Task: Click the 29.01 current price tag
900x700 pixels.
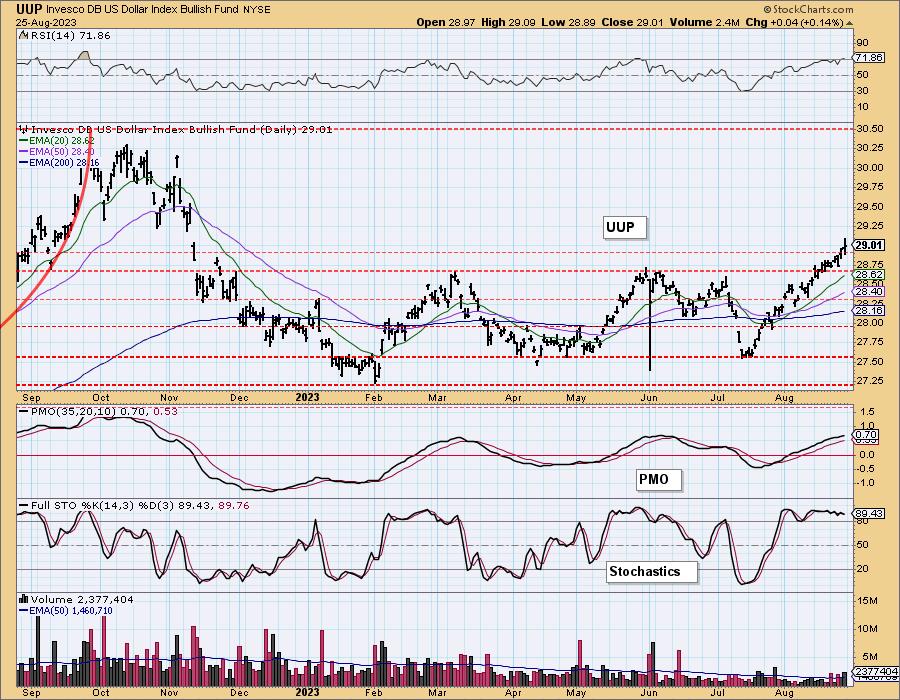Action: point(868,245)
